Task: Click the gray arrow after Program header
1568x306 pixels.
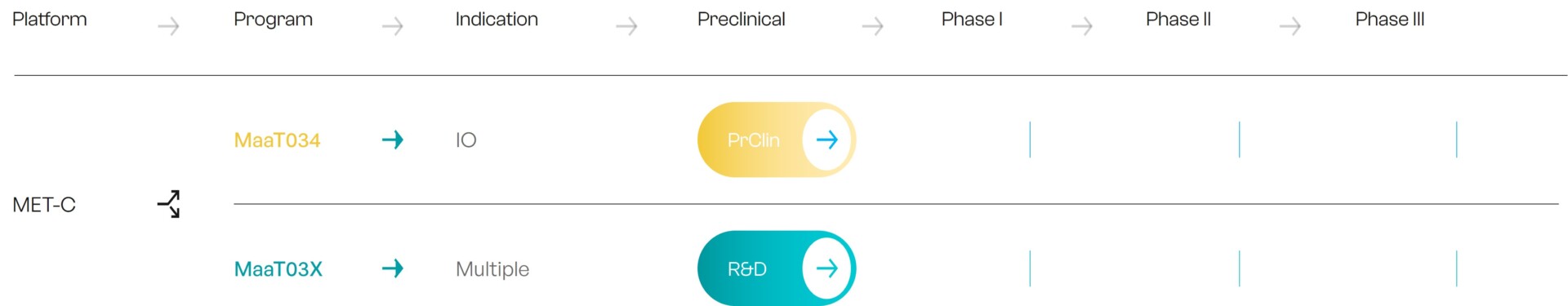Action: (393, 27)
